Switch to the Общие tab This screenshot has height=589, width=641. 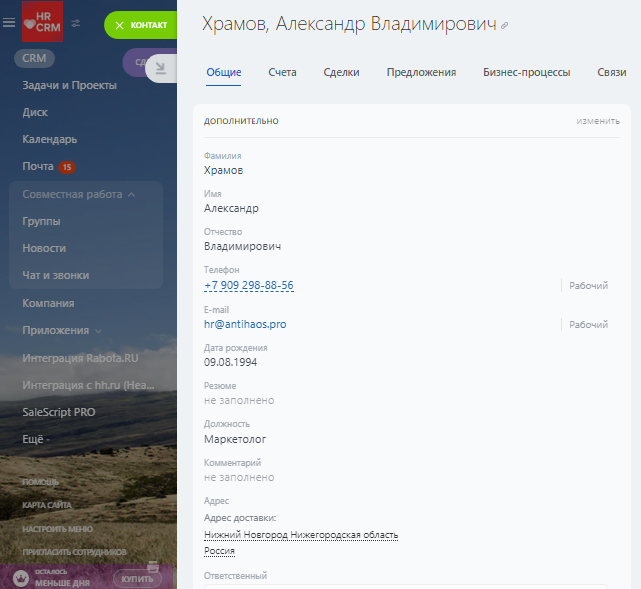point(224,72)
